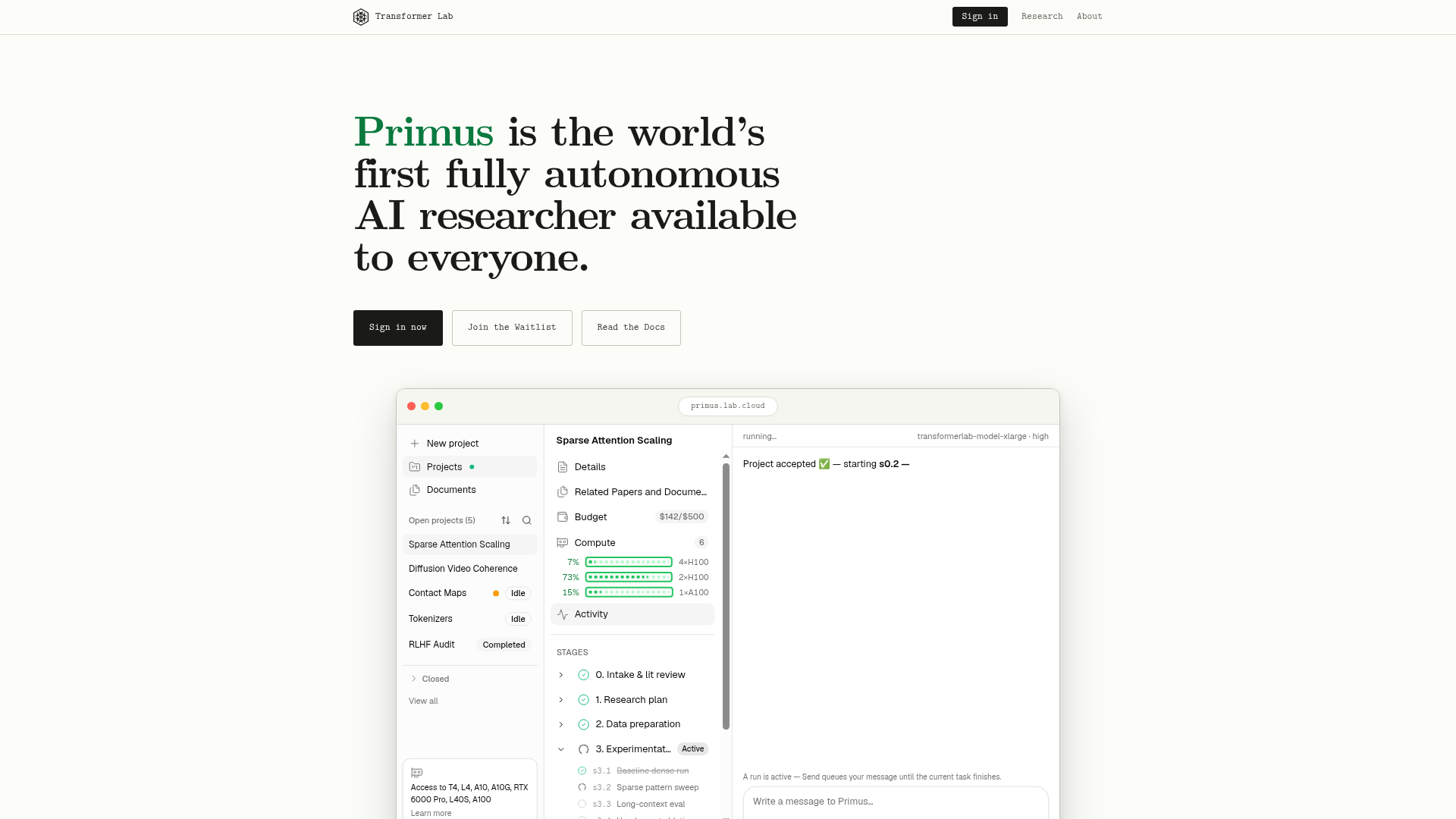Click the 1×A100 compute usage bar
The height and width of the screenshot is (819, 1456).
point(629,592)
